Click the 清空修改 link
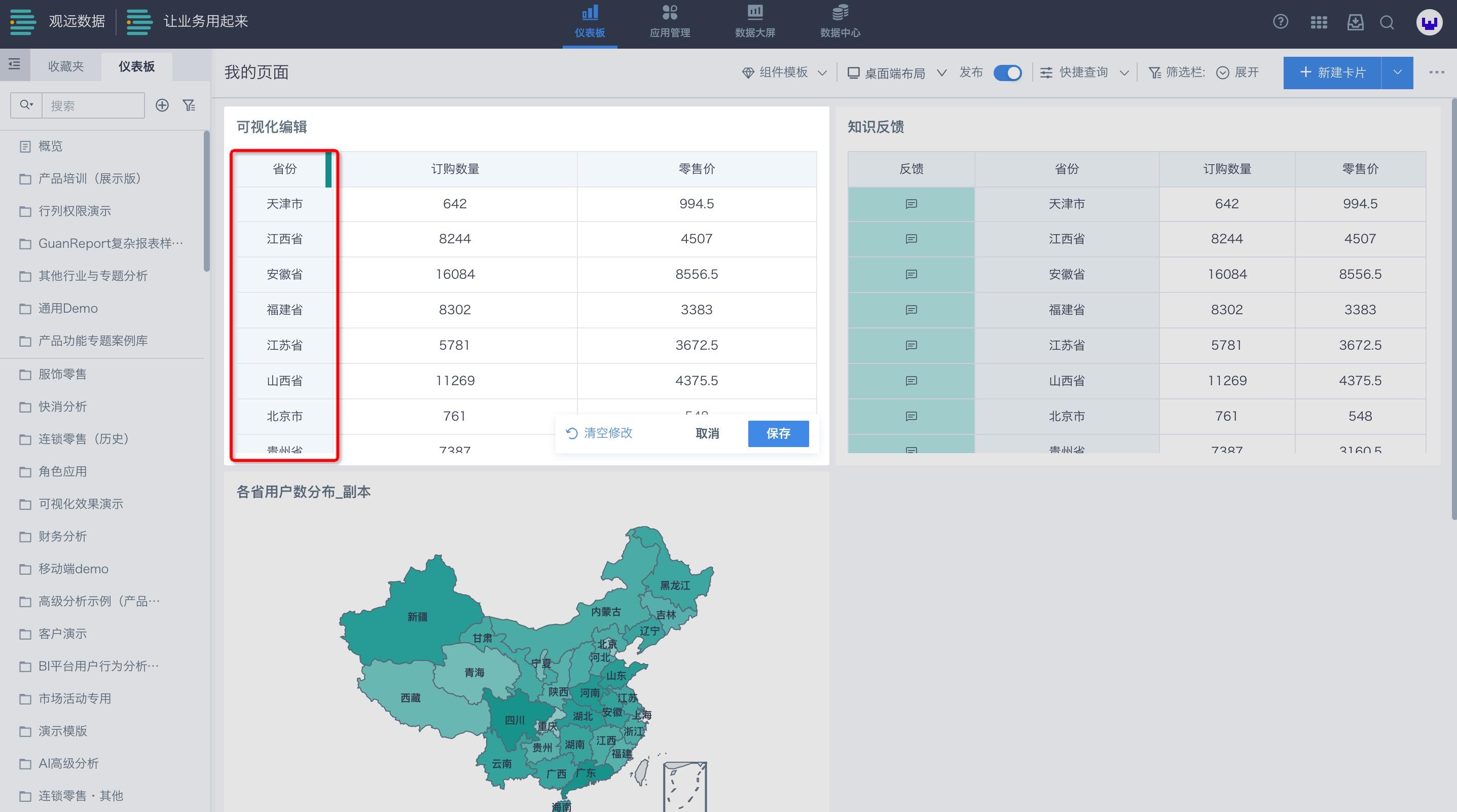The height and width of the screenshot is (812, 1457). point(600,433)
